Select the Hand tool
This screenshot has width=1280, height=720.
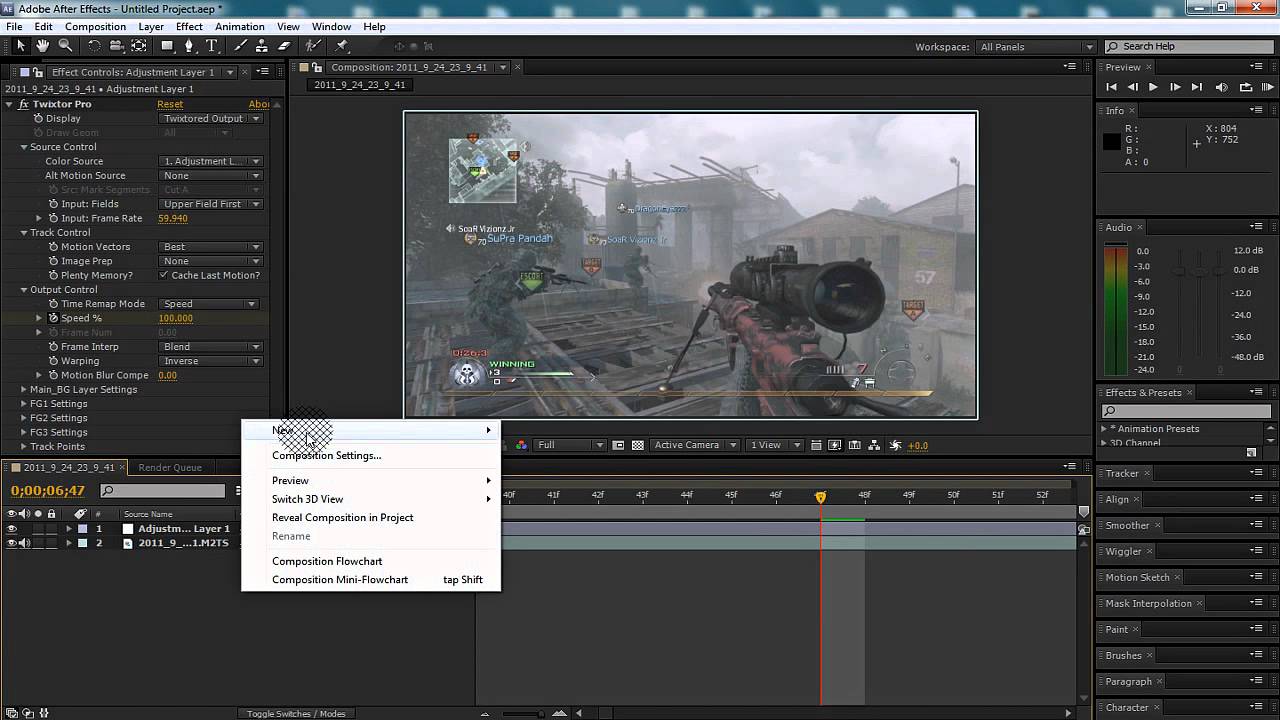tap(43, 46)
